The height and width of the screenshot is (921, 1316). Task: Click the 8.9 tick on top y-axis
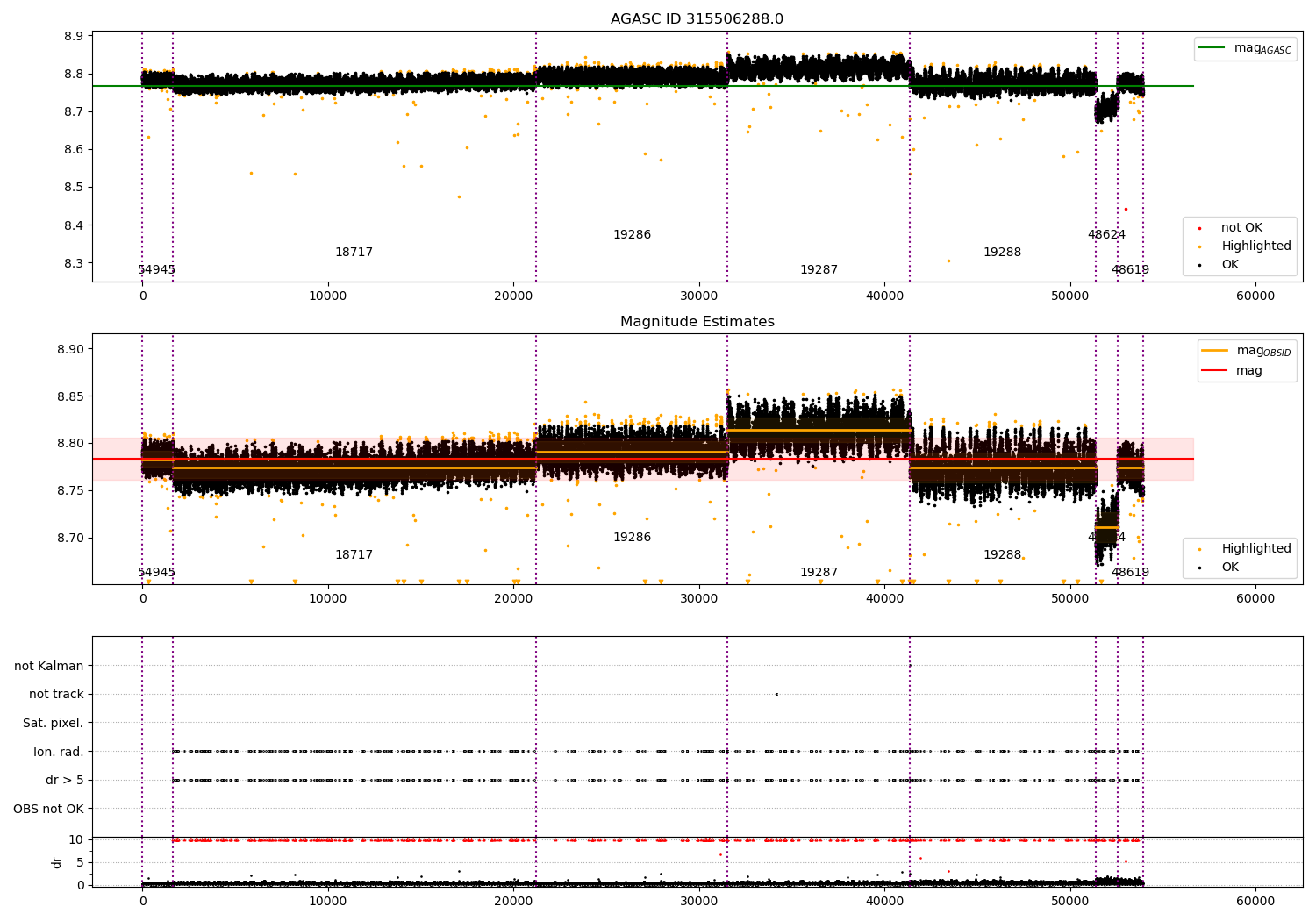pos(74,36)
